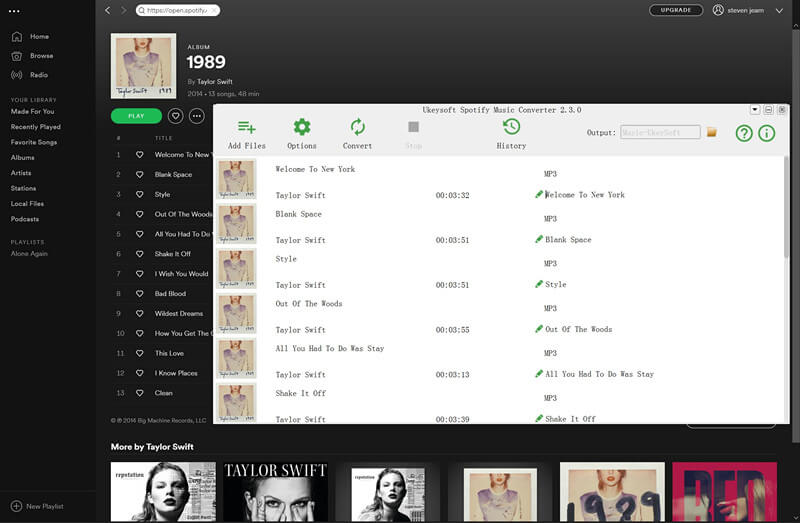Clear the Spotify search box with the X

coord(214,10)
